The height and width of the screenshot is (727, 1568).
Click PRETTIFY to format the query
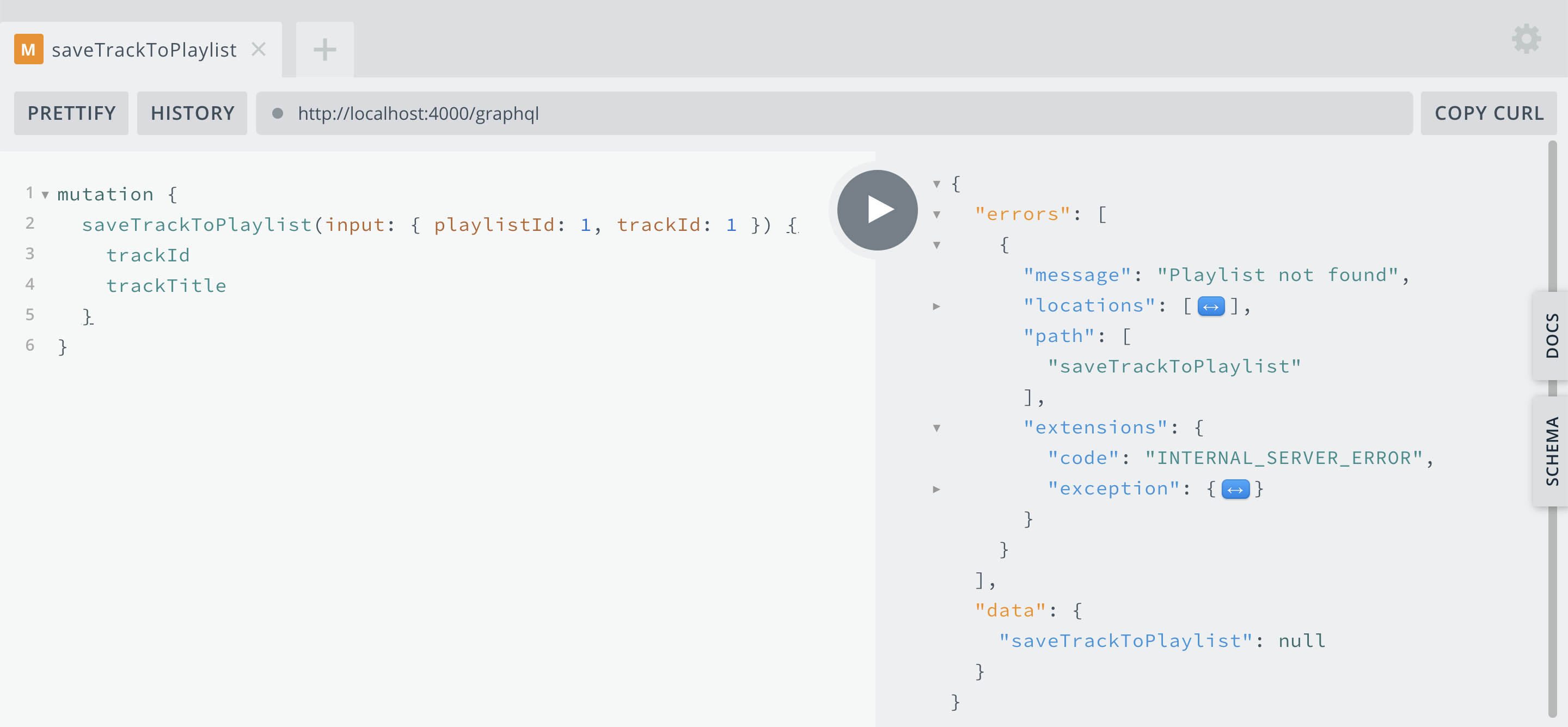click(x=71, y=113)
